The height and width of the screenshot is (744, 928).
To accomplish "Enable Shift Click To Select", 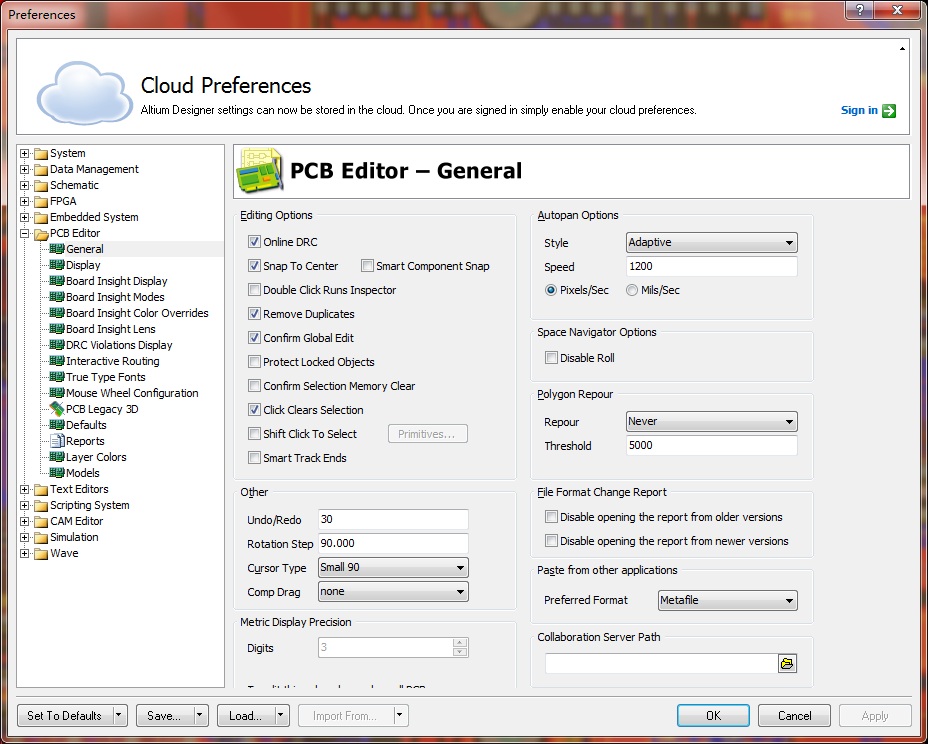I will pos(254,434).
